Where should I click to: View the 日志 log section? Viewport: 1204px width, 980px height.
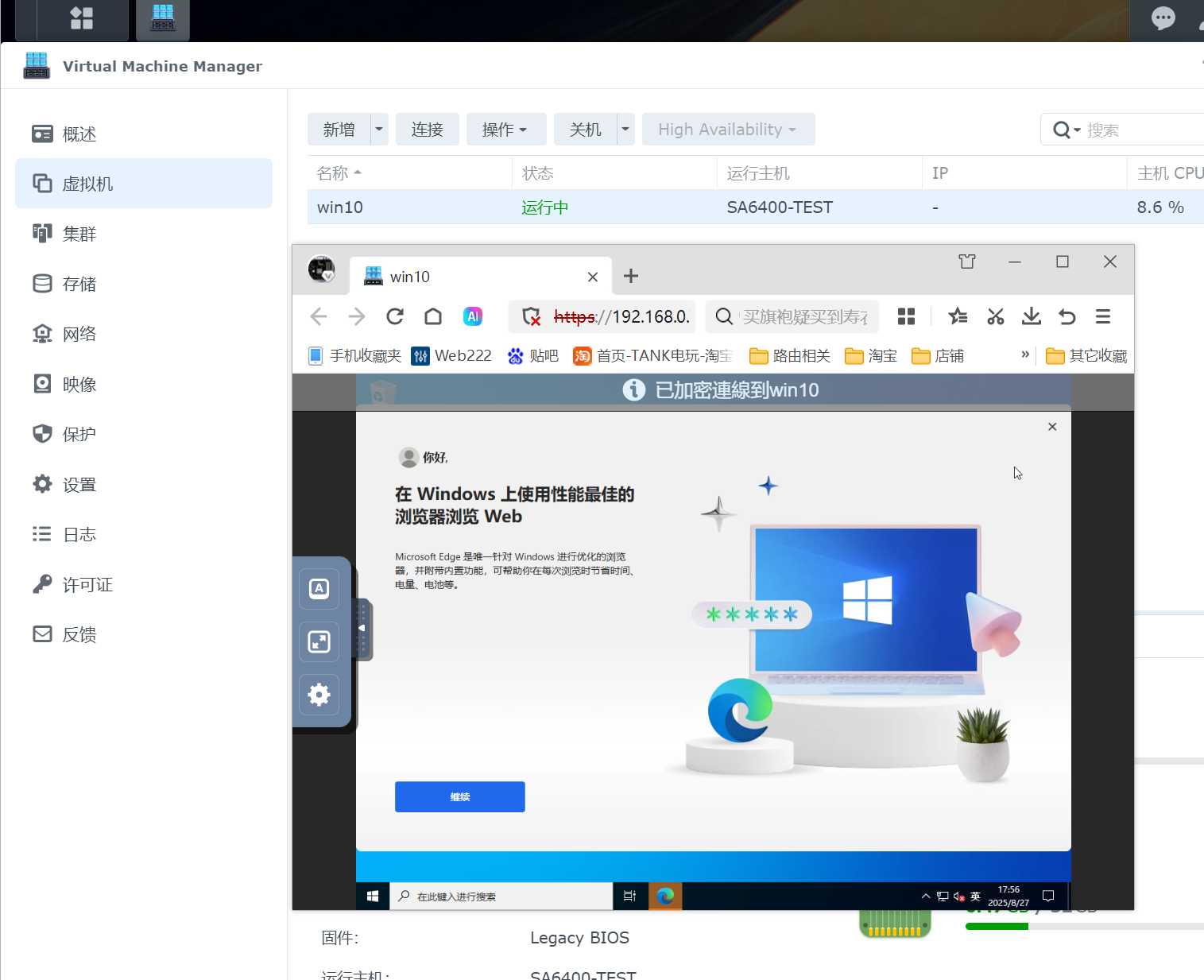point(144,534)
